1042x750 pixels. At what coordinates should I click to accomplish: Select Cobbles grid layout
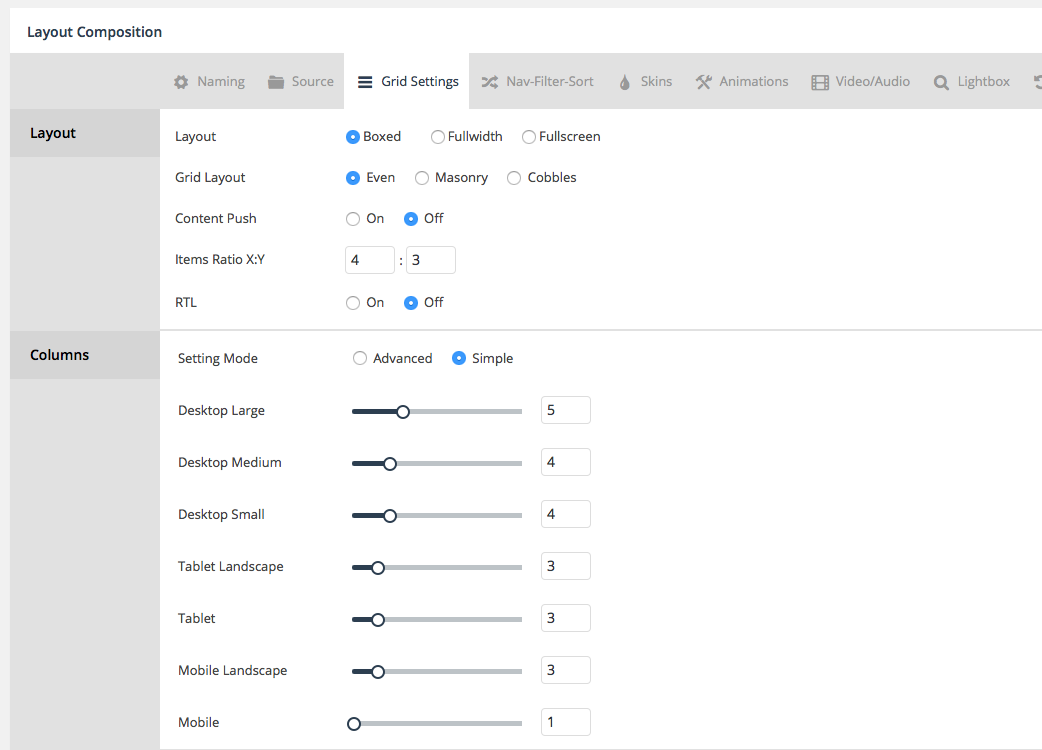point(514,178)
